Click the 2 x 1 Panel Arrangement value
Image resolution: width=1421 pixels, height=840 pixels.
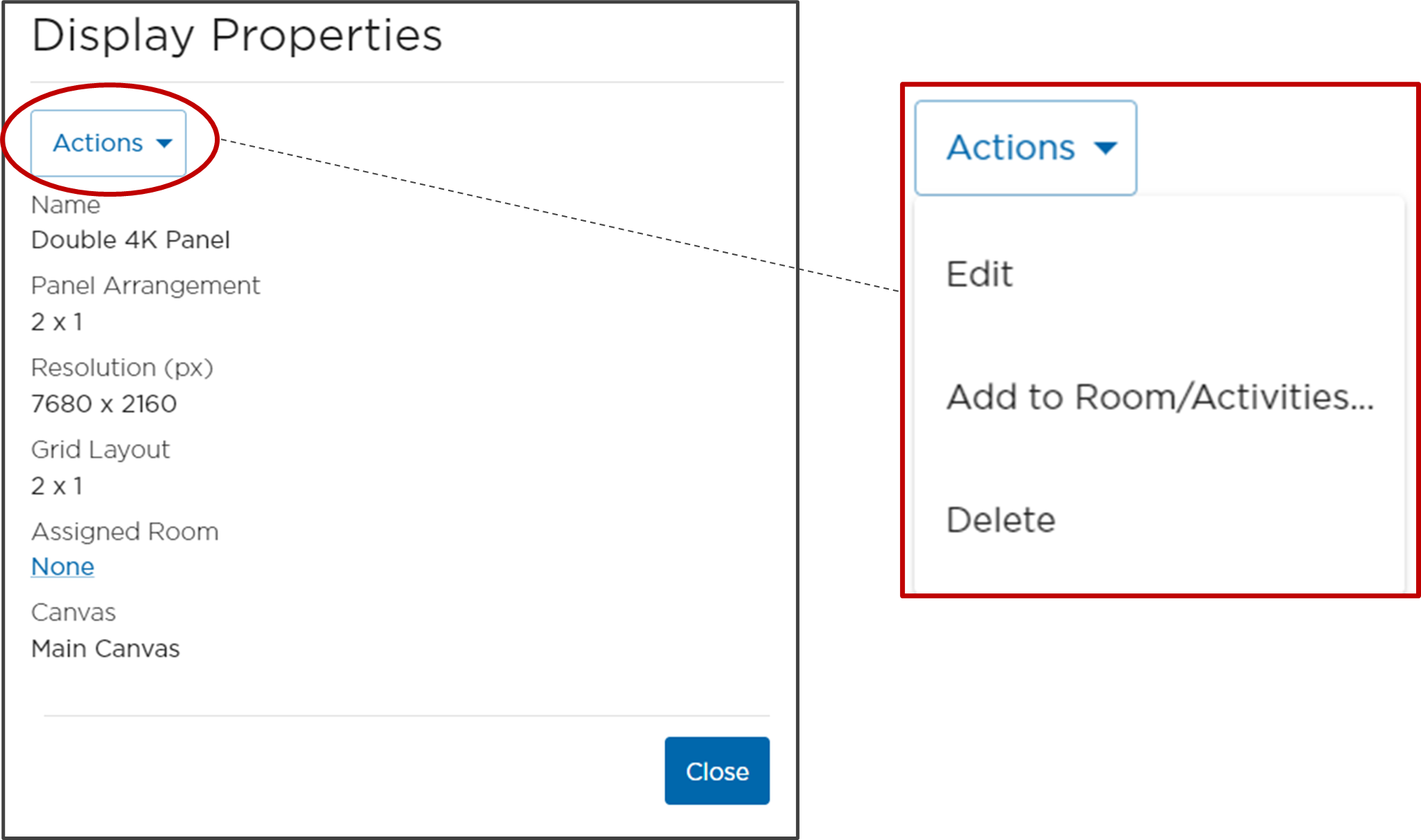click(57, 322)
